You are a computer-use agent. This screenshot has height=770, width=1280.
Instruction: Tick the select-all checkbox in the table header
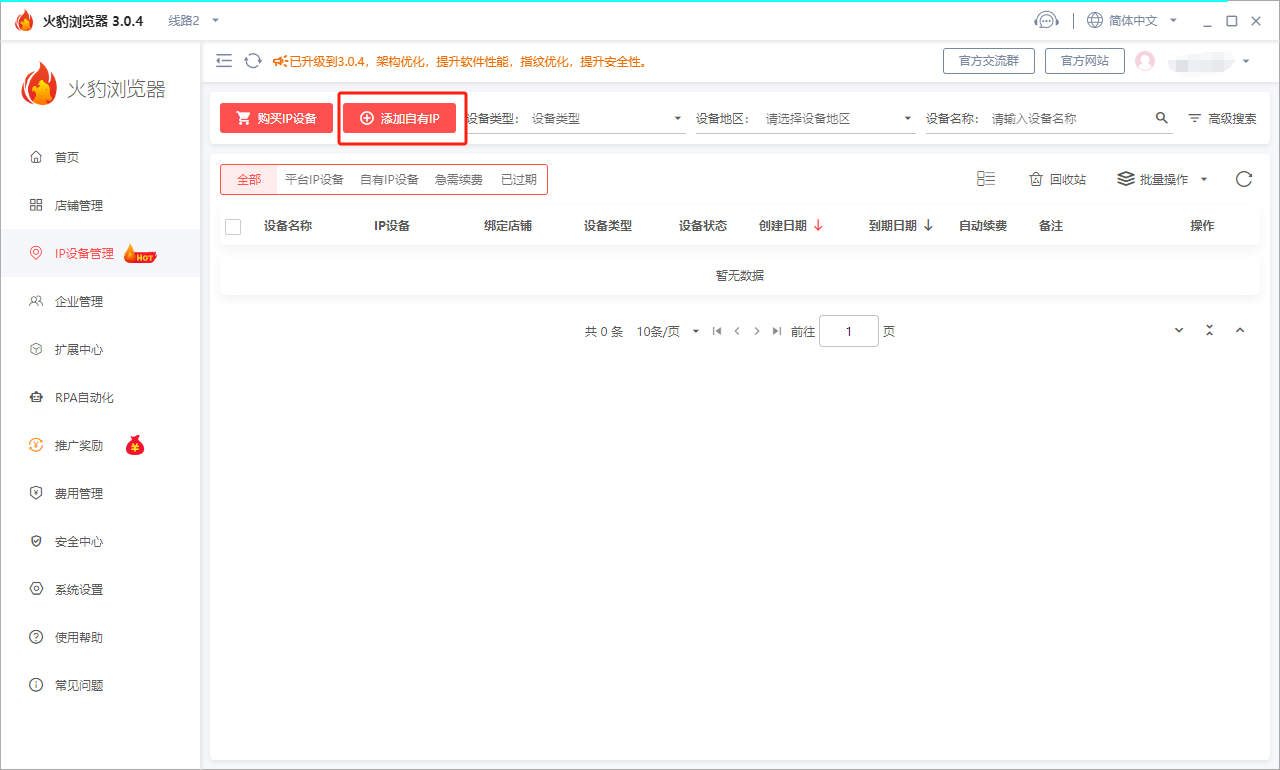(233, 226)
